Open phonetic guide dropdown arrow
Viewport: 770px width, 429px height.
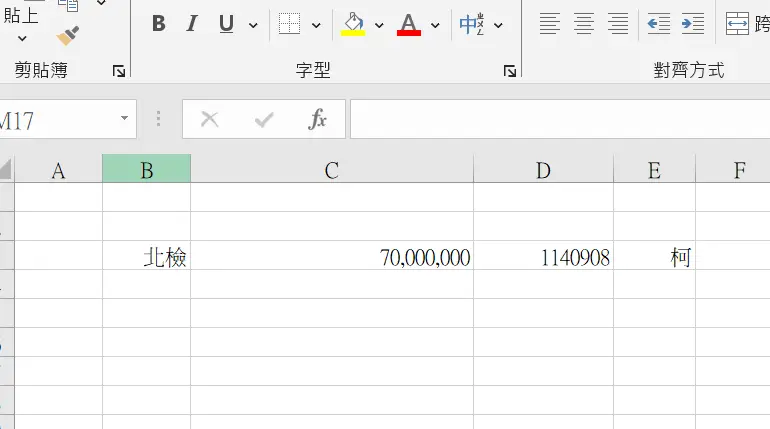pyautogui.click(x=498, y=25)
